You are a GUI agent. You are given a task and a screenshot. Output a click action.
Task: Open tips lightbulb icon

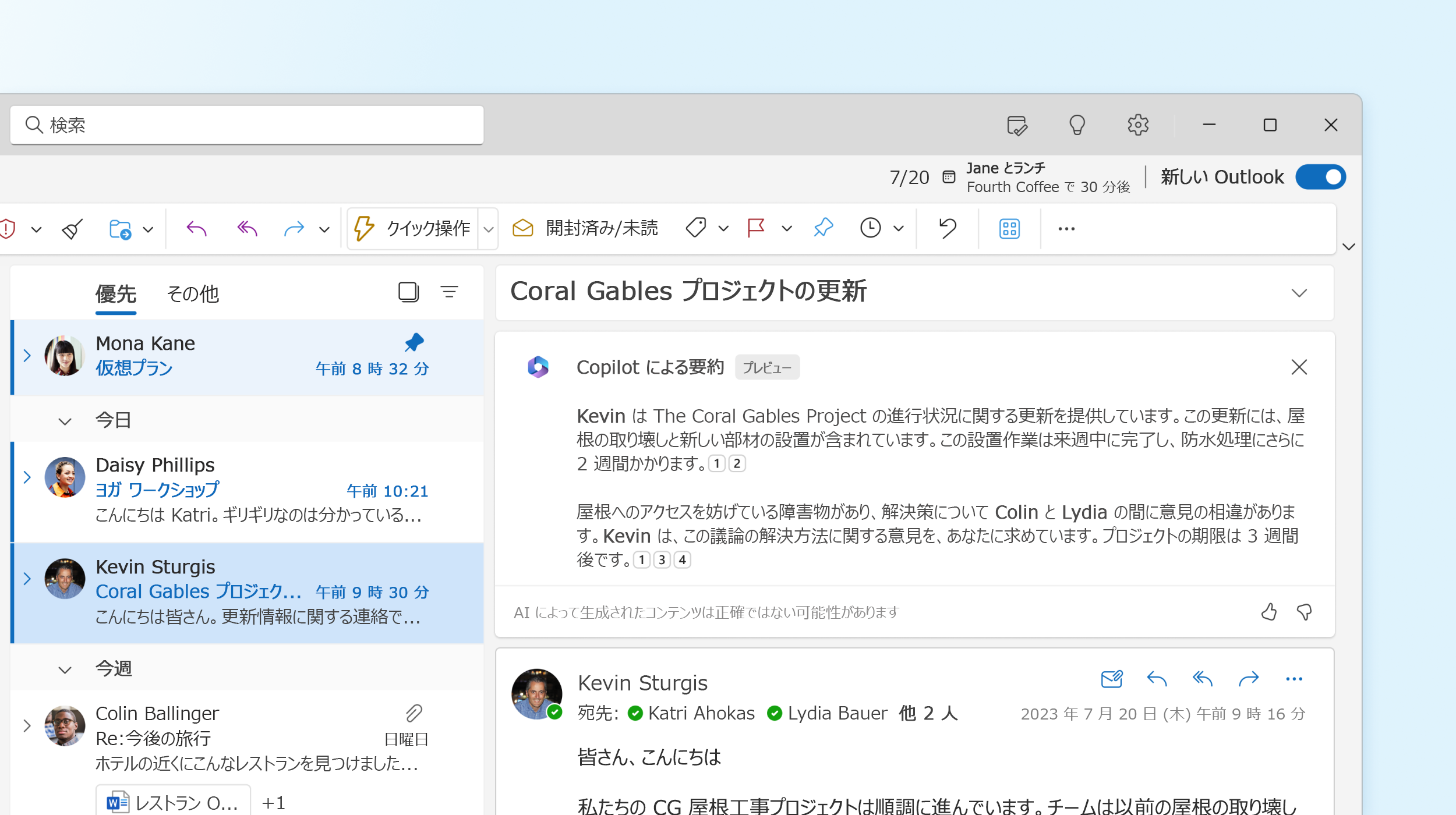[x=1077, y=125]
